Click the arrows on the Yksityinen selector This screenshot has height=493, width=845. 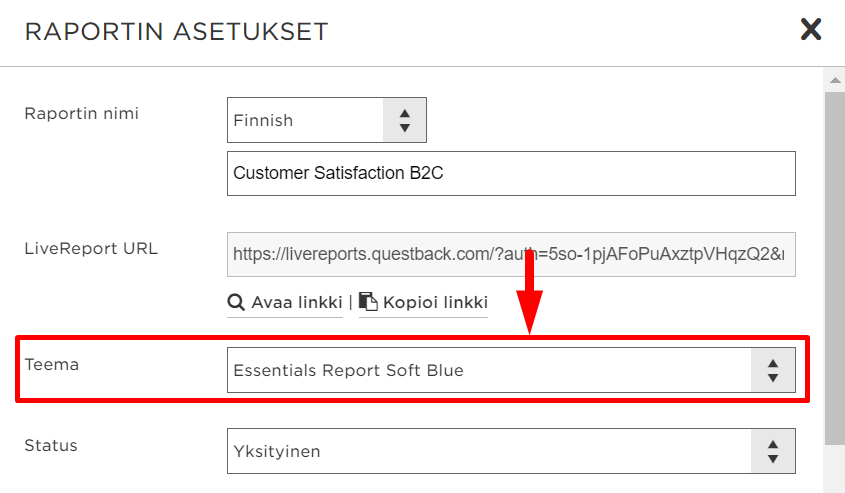click(x=773, y=451)
